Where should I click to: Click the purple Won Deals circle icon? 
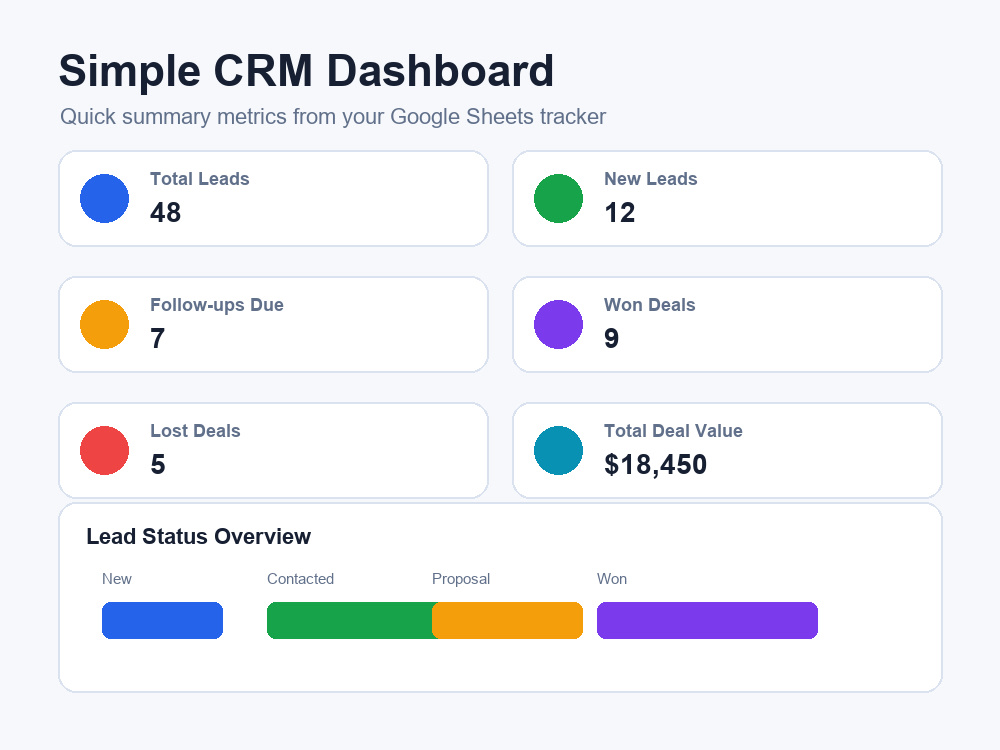point(559,325)
